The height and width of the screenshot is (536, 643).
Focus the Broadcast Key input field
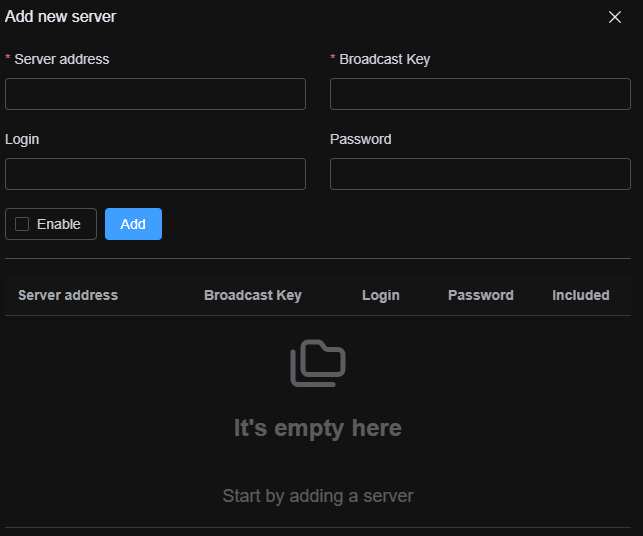click(480, 94)
